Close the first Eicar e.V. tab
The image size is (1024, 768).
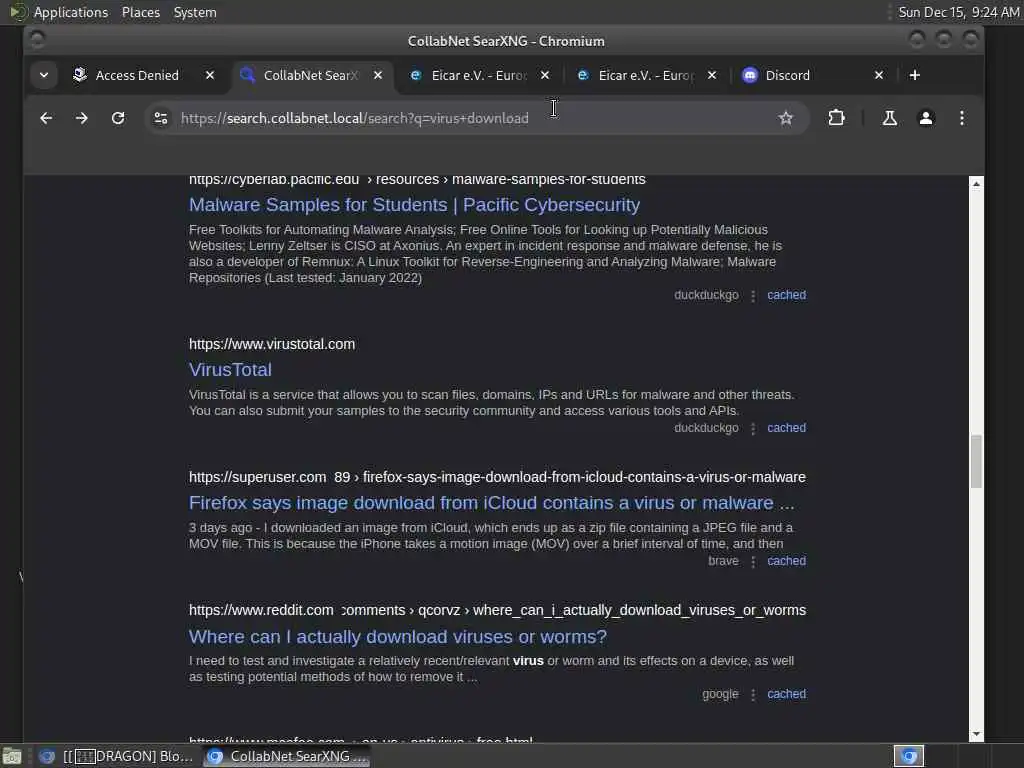(545, 75)
